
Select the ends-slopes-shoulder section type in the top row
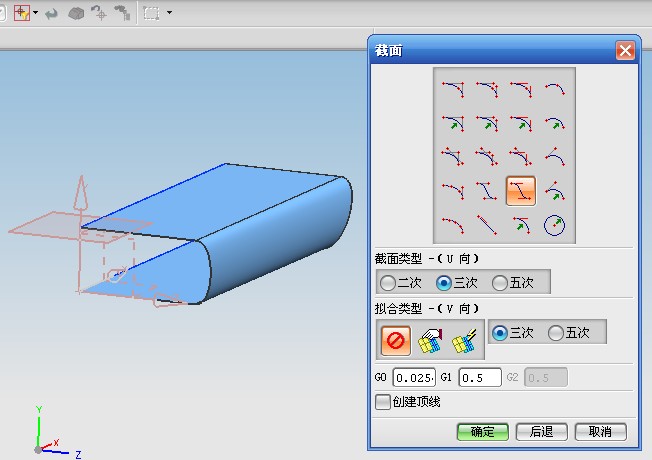[x=487, y=89]
